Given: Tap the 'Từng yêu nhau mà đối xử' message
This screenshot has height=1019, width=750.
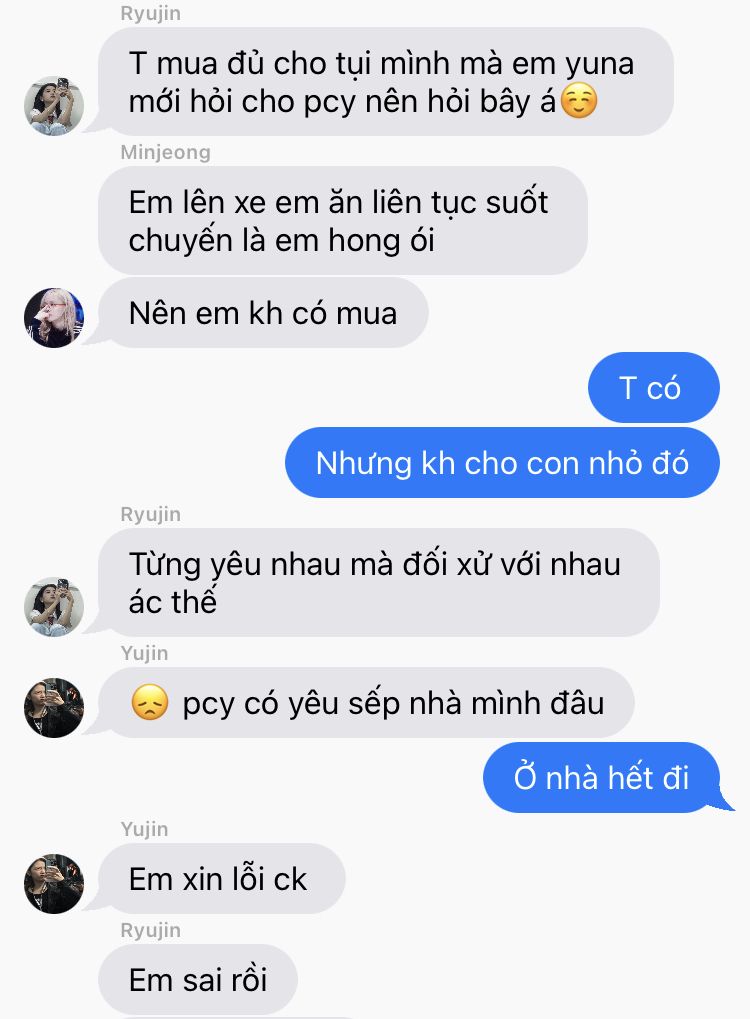Looking at the screenshot, I should (379, 582).
